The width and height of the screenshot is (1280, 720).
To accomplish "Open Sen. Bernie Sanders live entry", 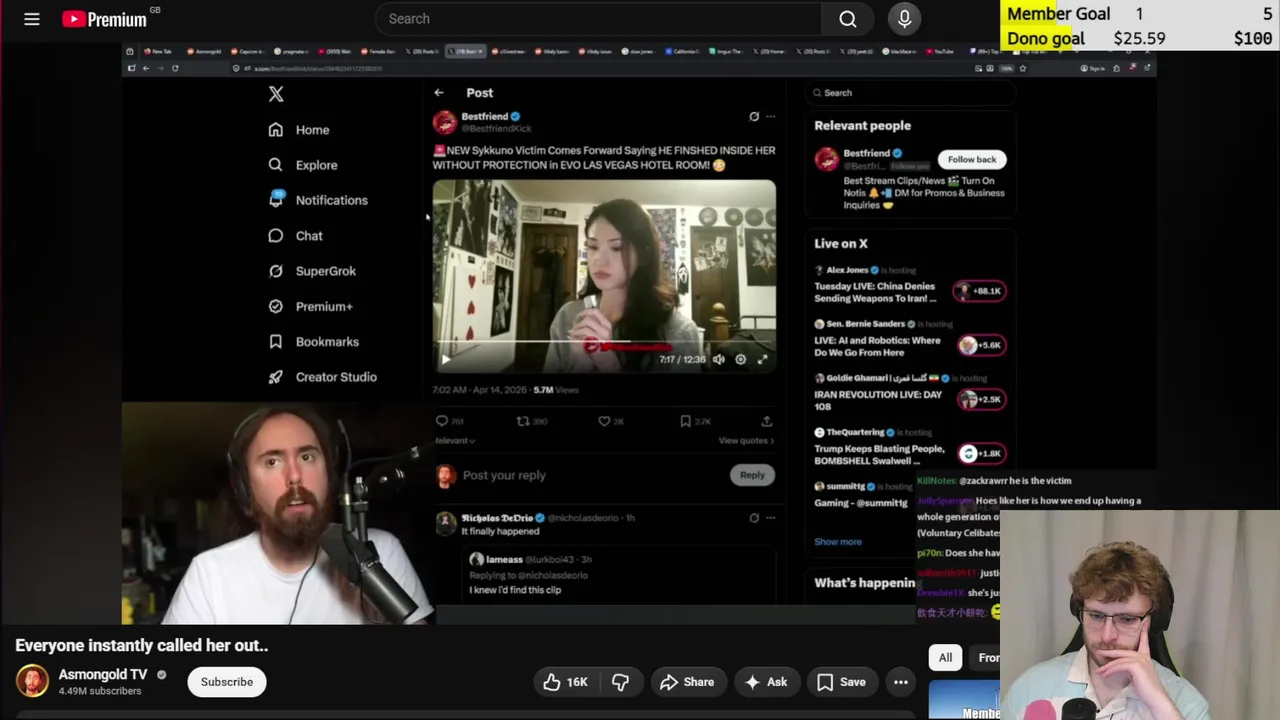I will coord(910,340).
